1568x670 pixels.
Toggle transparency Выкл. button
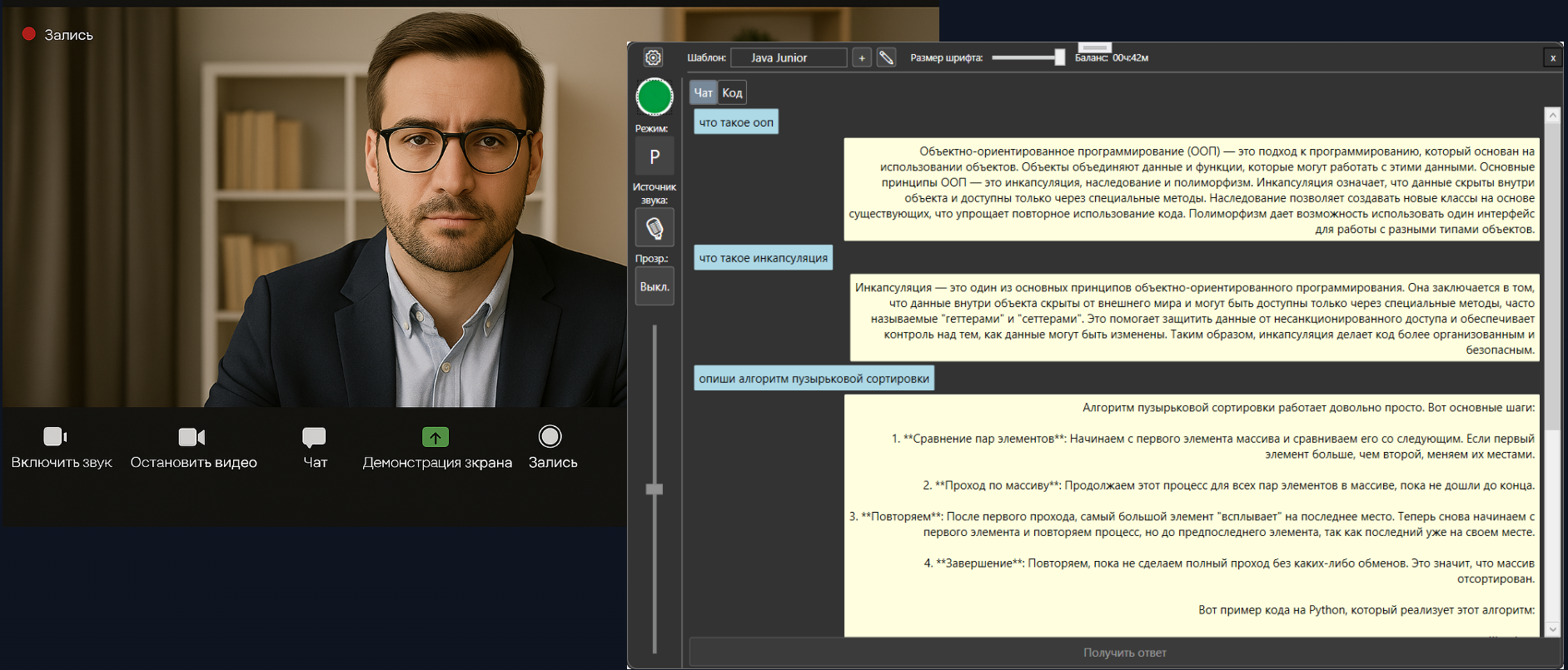[x=655, y=286]
